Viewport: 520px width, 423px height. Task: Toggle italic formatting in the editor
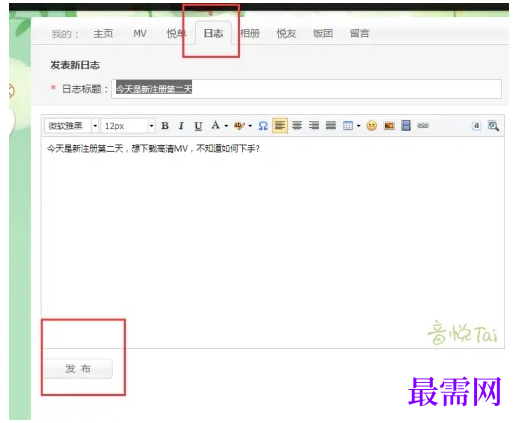[x=181, y=126]
